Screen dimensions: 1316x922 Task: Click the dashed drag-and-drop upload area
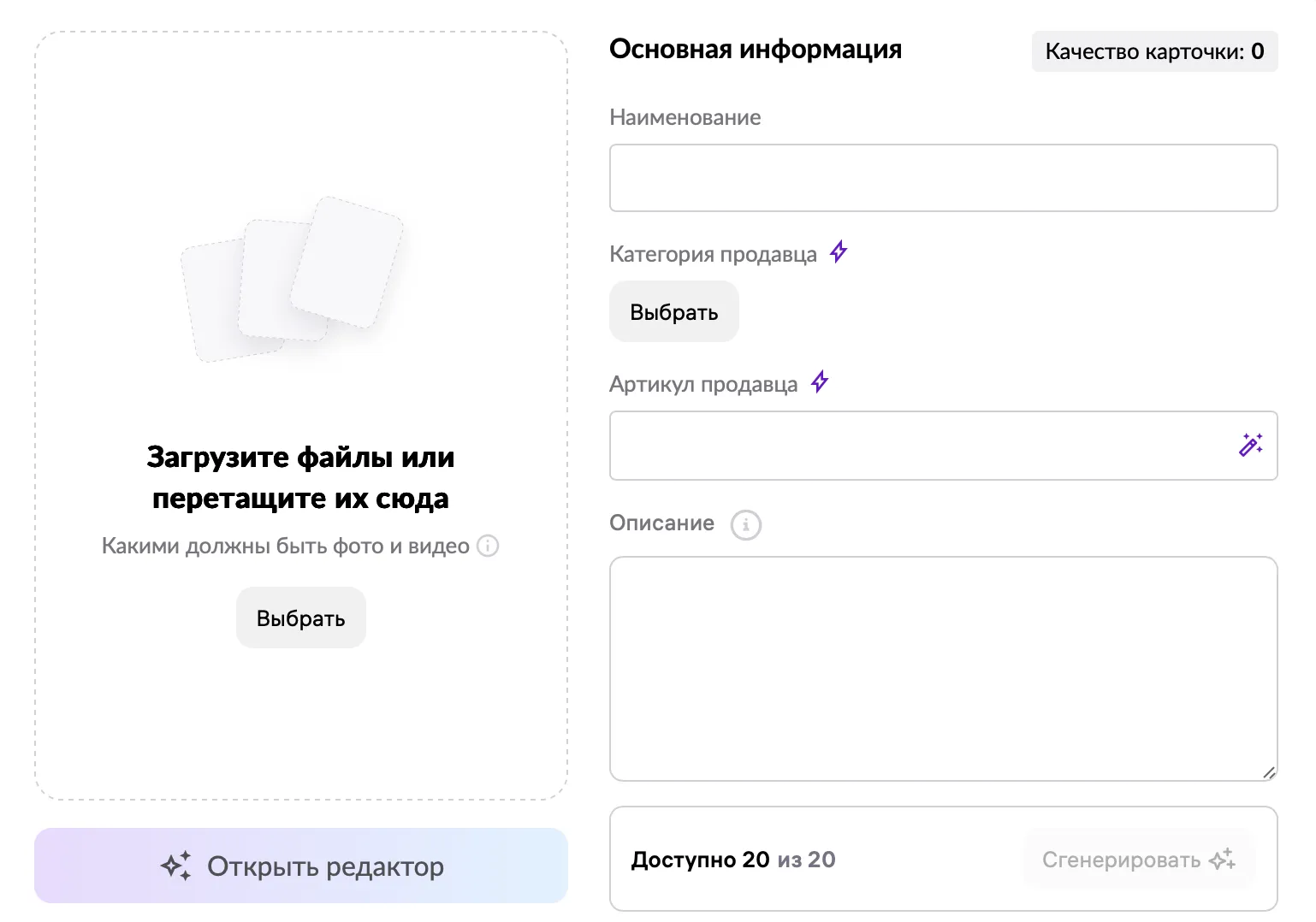[300, 411]
